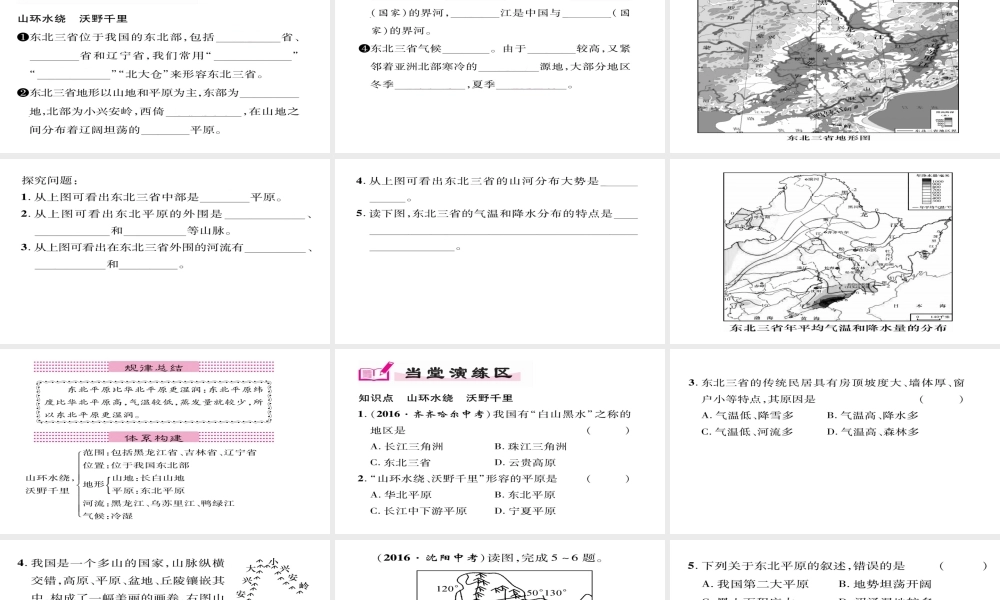Viewport: 1000px width, 600px height.
Task: Click the 体系构建 banner label
Action: pos(153,437)
